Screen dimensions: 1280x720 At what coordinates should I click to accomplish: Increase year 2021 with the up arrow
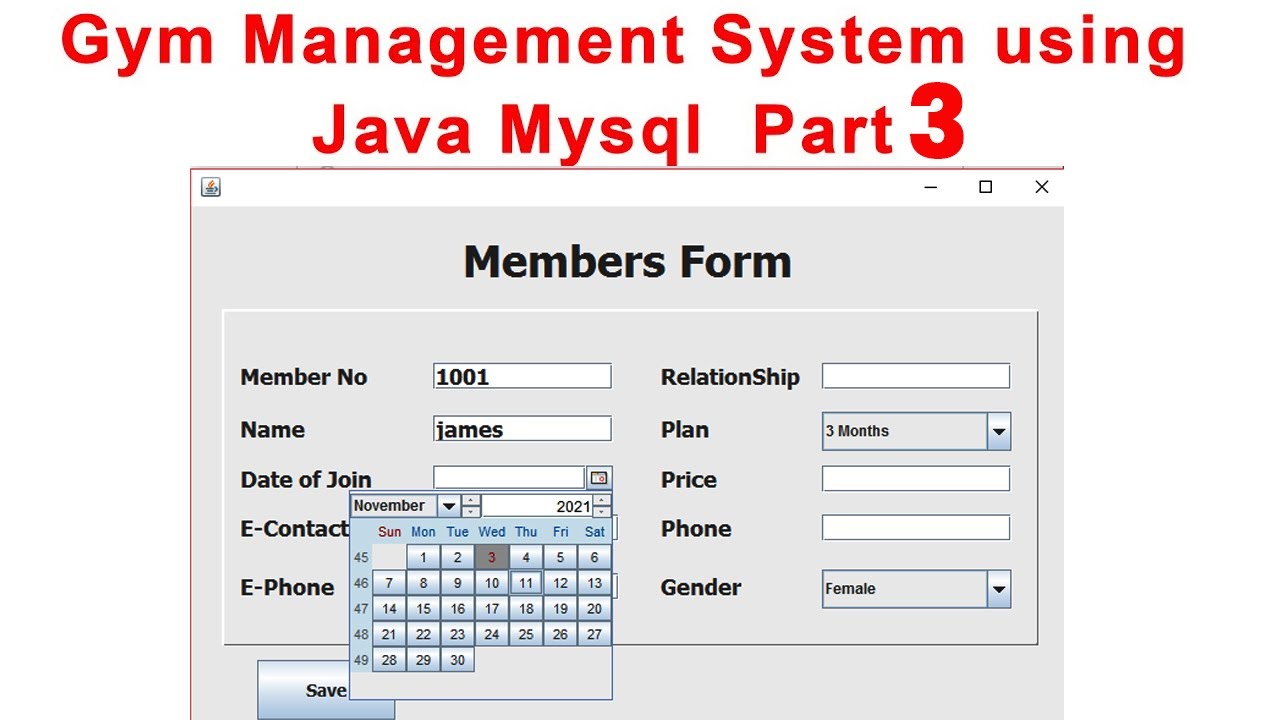click(x=601, y=500)
